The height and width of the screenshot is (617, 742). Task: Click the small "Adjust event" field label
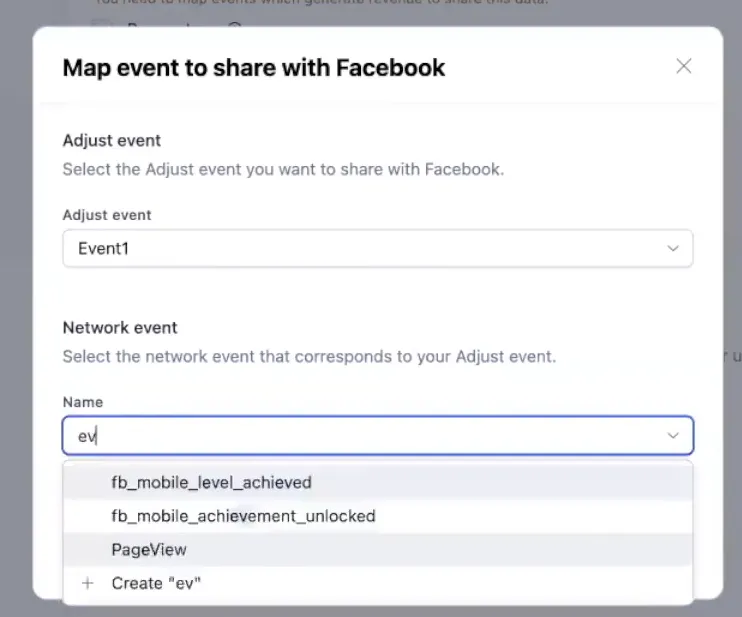tap(107, 215)
